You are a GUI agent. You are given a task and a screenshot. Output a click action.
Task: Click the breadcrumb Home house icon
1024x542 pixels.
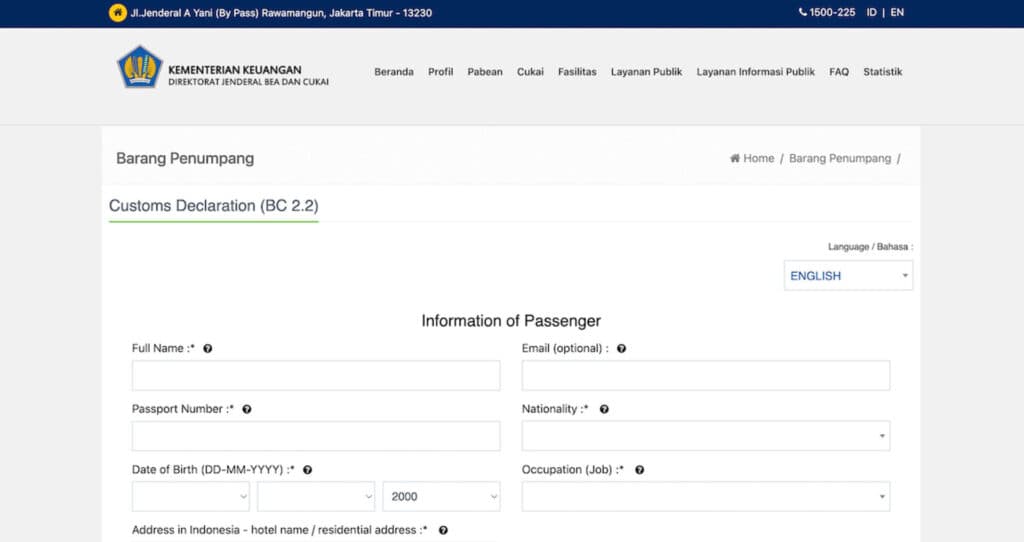pos(735,158)
